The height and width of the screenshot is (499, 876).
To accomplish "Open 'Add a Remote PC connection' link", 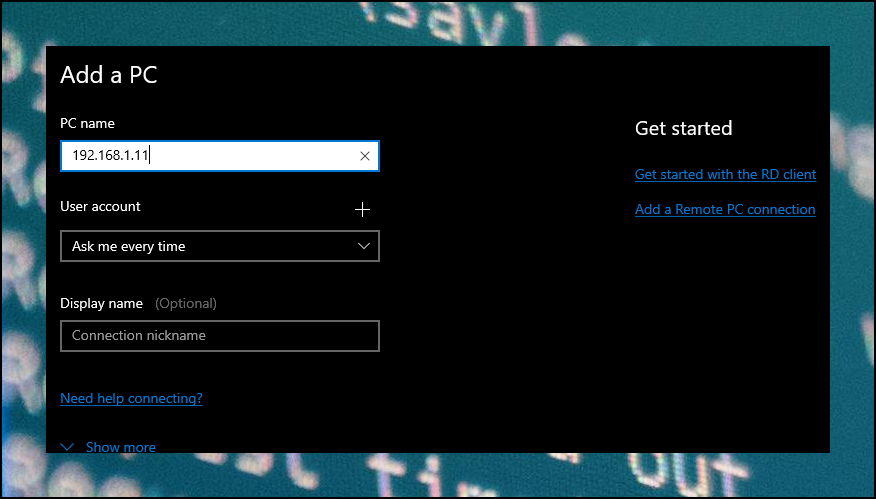I will coord(725,210).
